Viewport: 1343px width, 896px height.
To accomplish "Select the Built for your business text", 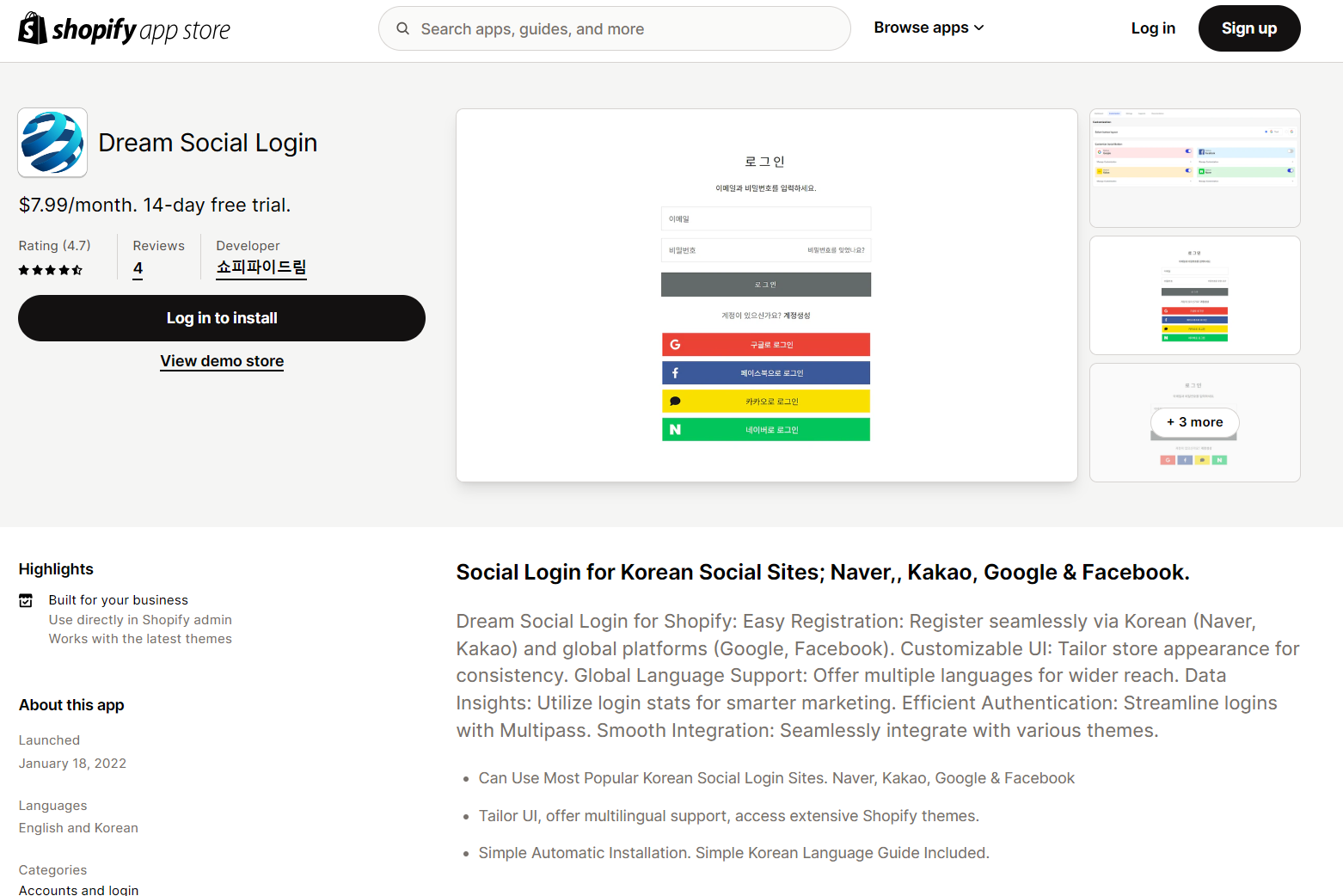I will pos(119,600).
